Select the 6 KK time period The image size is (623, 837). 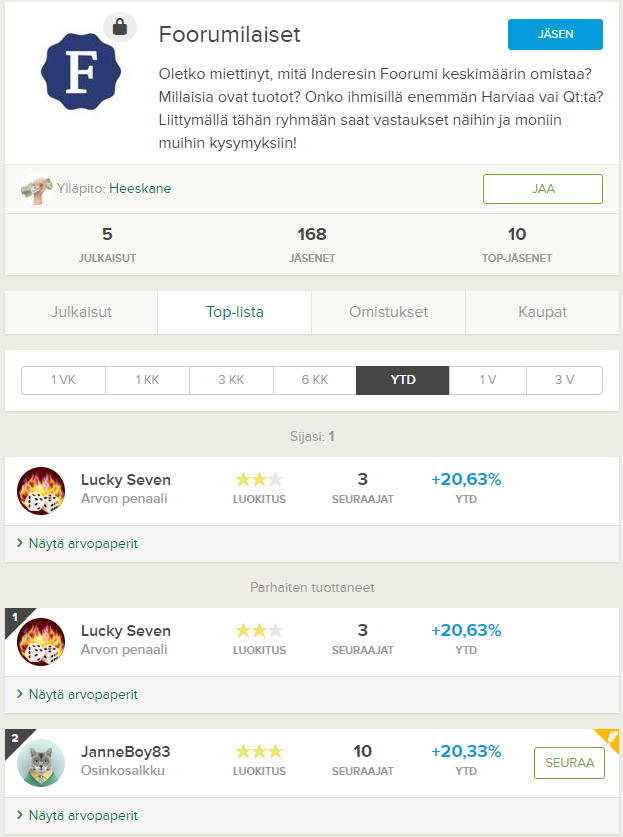pyautogui.click(x=315, y=380)
